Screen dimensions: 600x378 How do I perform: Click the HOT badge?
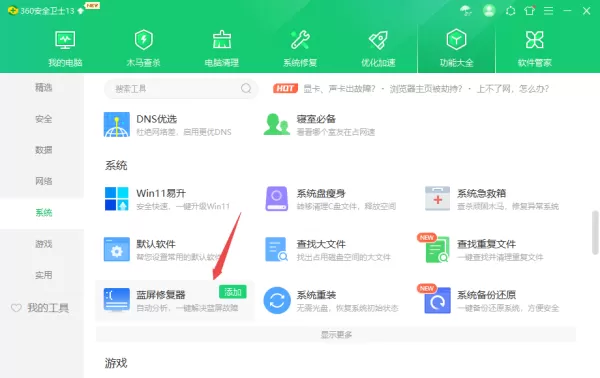(285, 89)
